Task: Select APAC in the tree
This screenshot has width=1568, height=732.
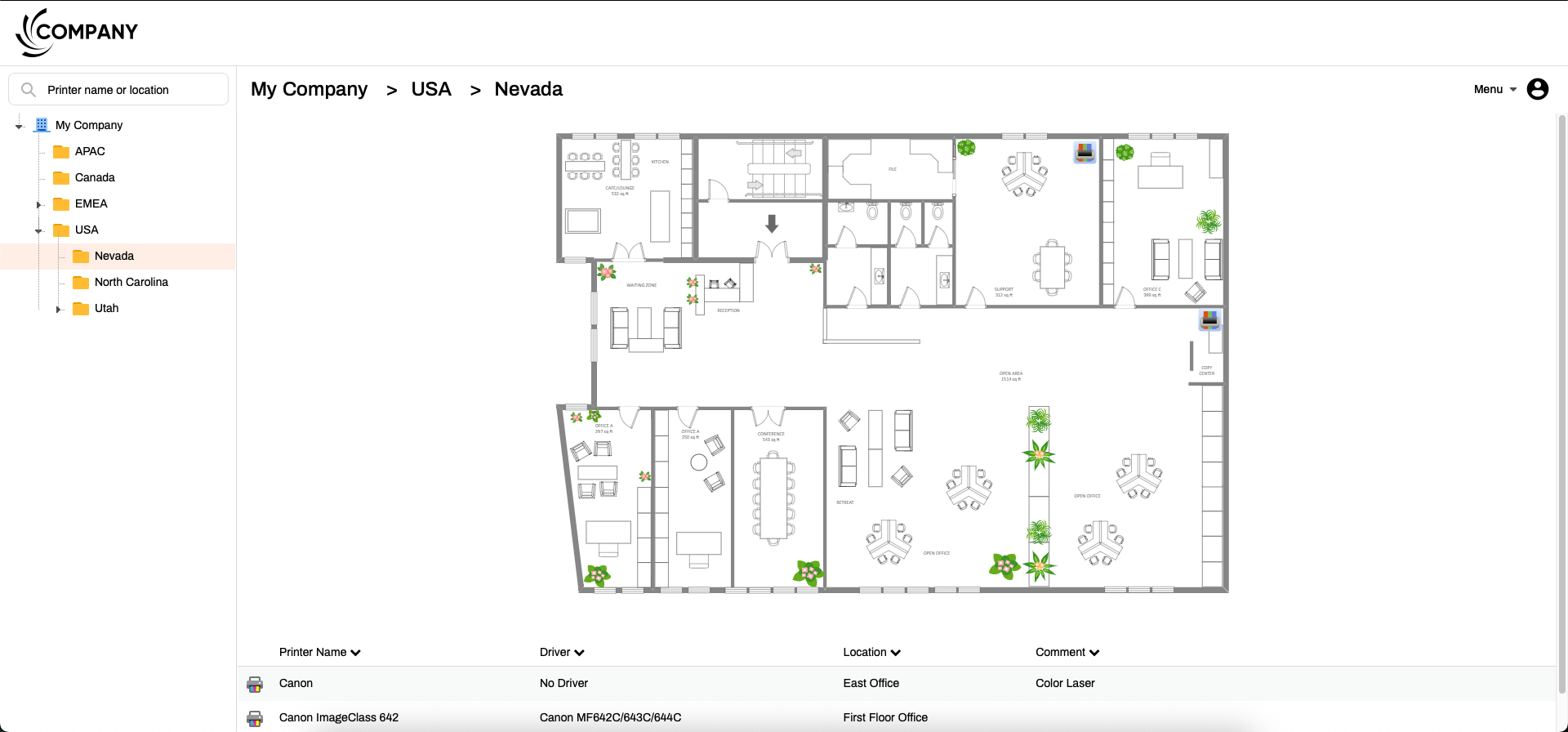Action: click(x=90, y=151)
